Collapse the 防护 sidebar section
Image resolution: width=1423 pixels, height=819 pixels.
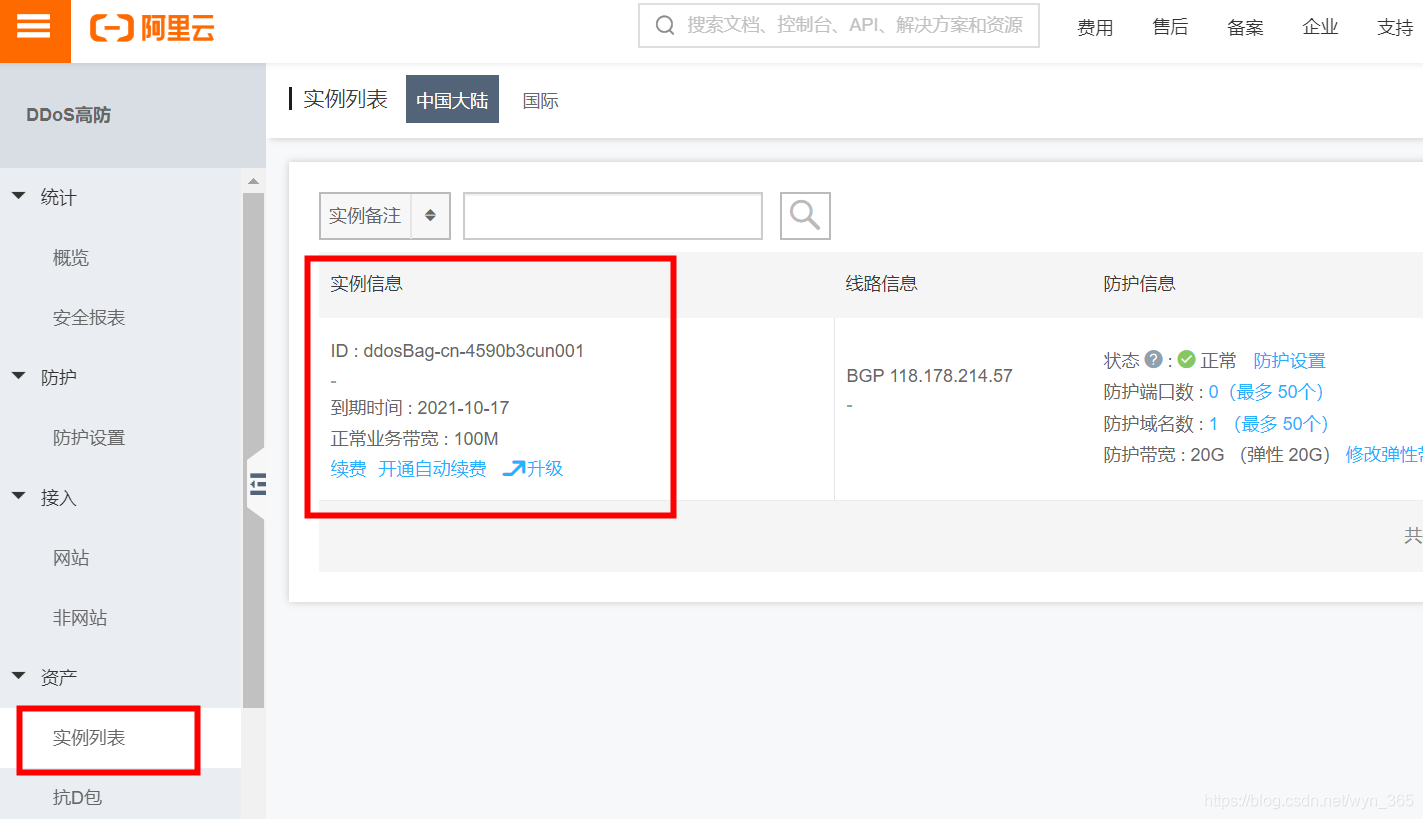18,376
